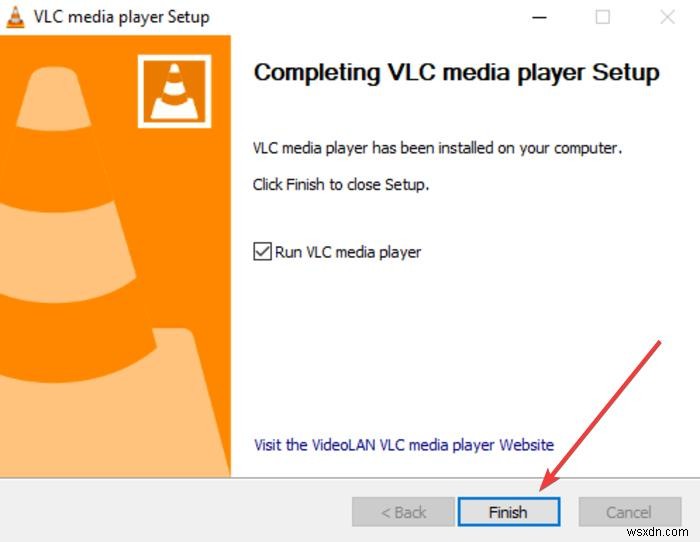The image size is (700, 542).
Task: Click Finish to close Setup
Action: click(508, 512)
